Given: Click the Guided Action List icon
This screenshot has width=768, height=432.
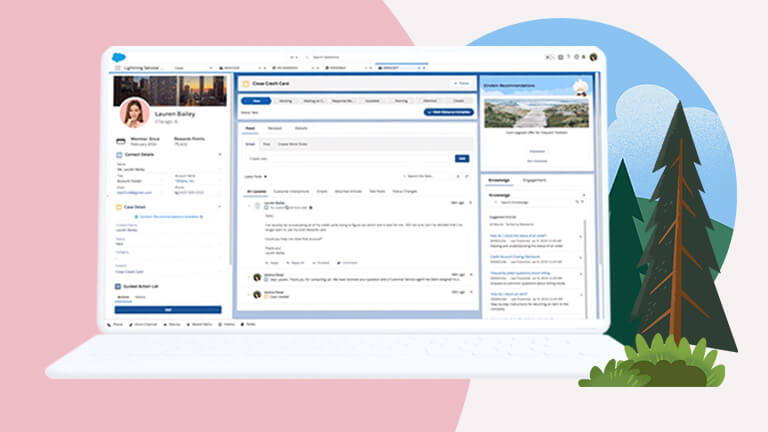Looking at the screenshot, I should click(118, 287).
